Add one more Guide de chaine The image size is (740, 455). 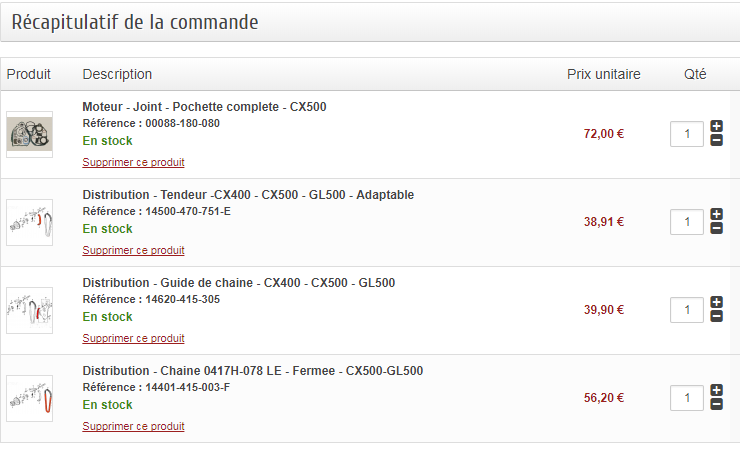tap(716, 302)
